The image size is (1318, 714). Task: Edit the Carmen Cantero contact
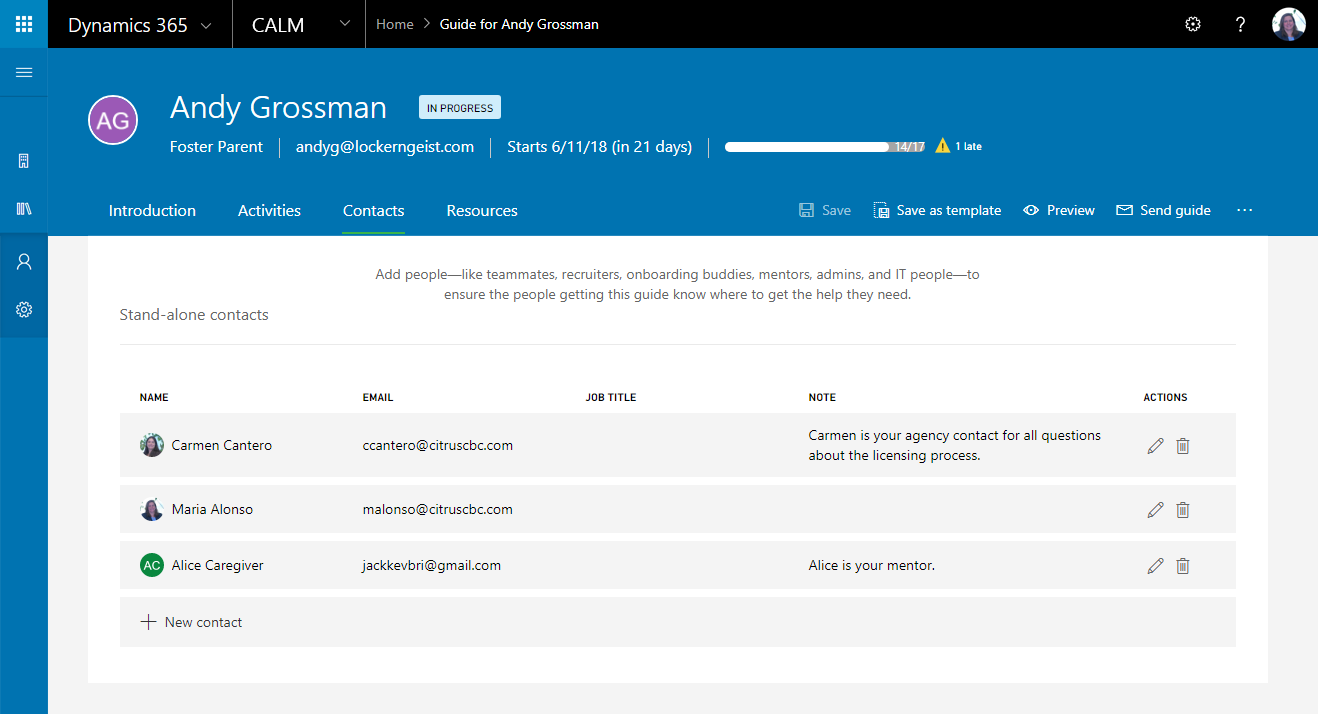(1156, 446)
